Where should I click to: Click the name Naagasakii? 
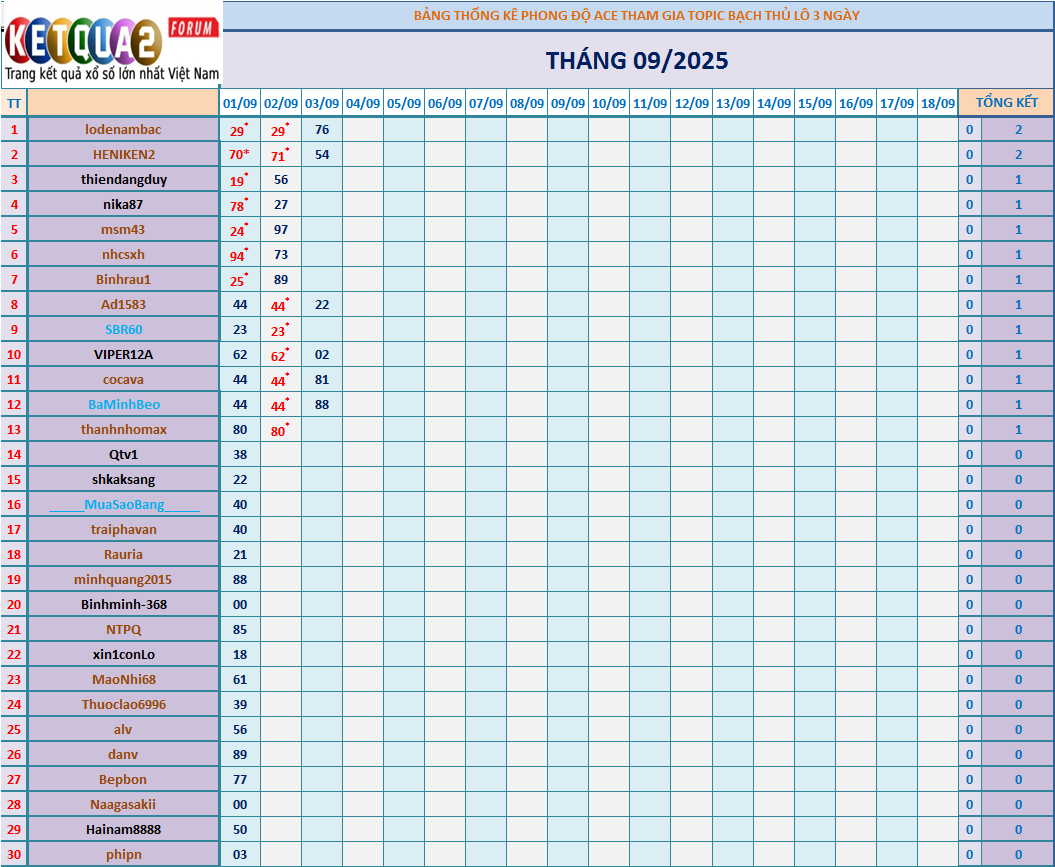[123, 804]
